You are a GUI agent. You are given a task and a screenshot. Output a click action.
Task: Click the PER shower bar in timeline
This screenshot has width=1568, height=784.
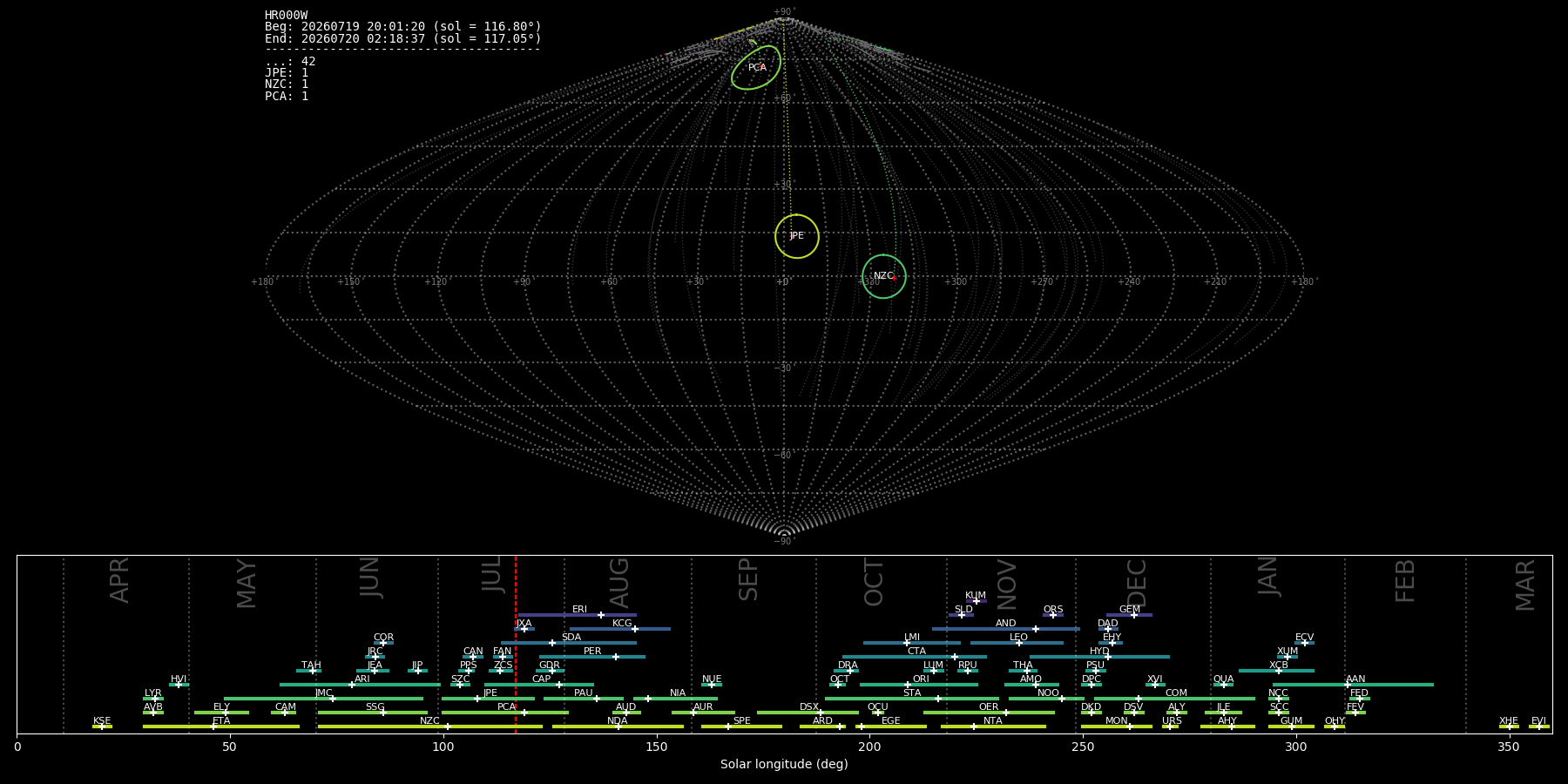click(592, 657)
